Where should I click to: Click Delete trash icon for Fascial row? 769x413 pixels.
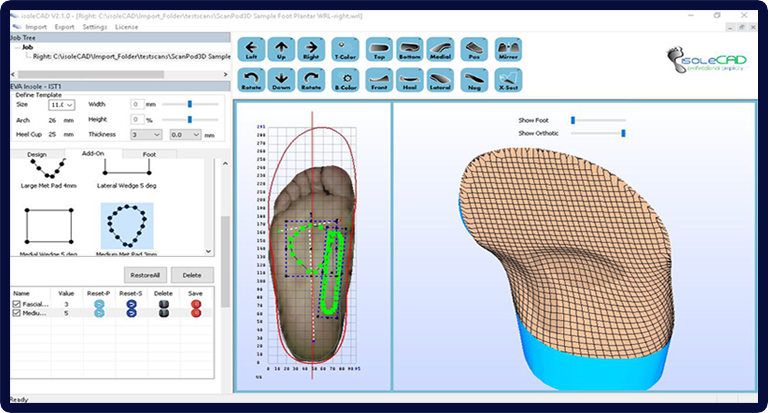click(164, 304)
